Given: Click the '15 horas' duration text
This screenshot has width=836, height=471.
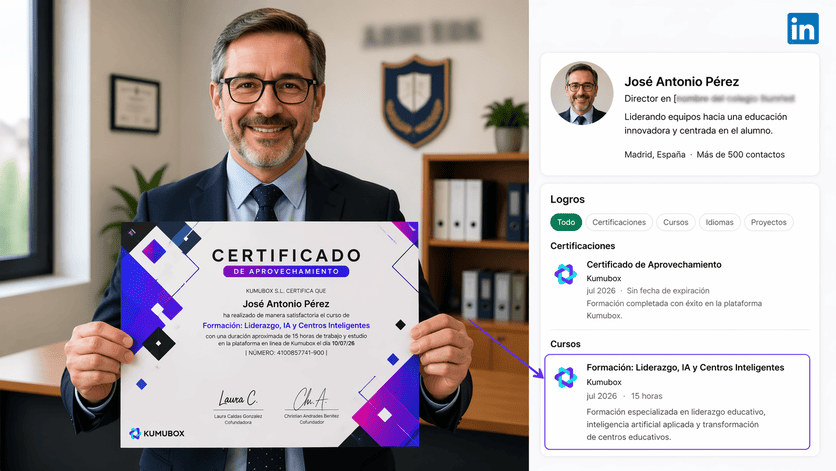Looking at the screenshot, I should click(x=647, y=396).
